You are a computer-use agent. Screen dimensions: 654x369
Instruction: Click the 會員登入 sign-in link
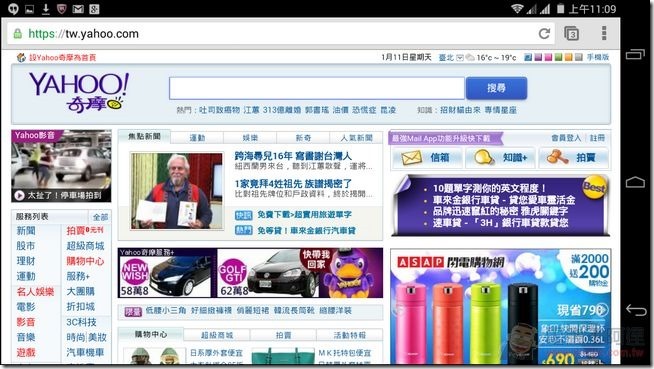click(566, 138)
